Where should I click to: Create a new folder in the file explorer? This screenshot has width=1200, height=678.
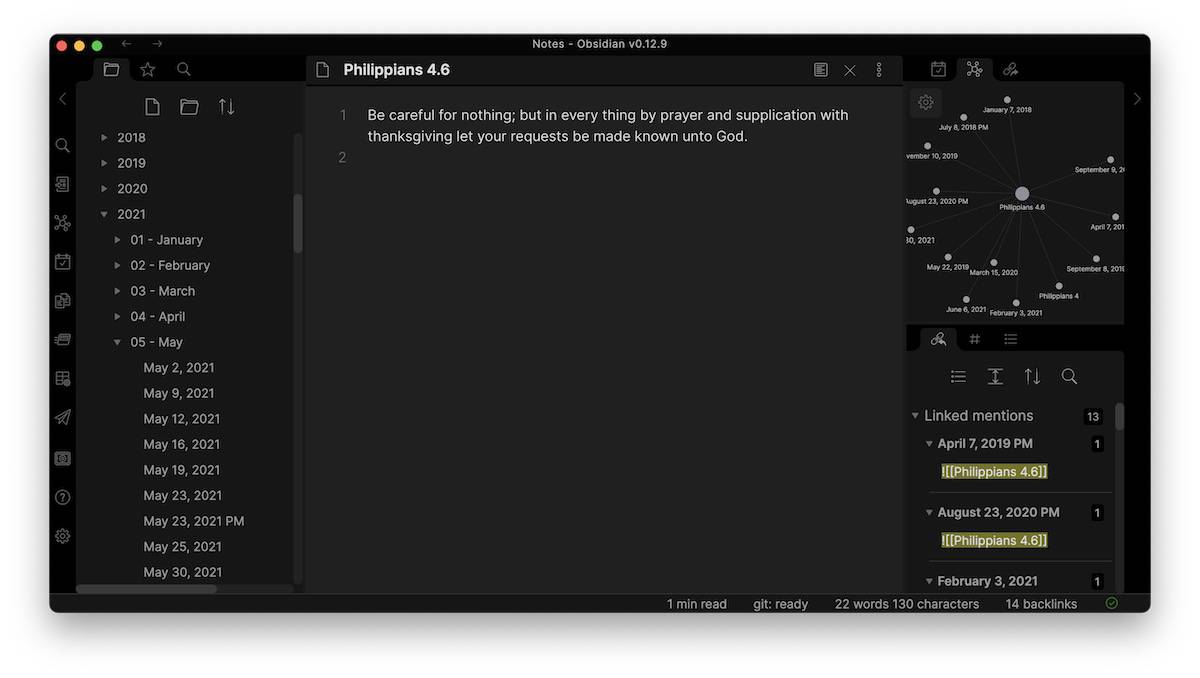click(x=189, y=107)
